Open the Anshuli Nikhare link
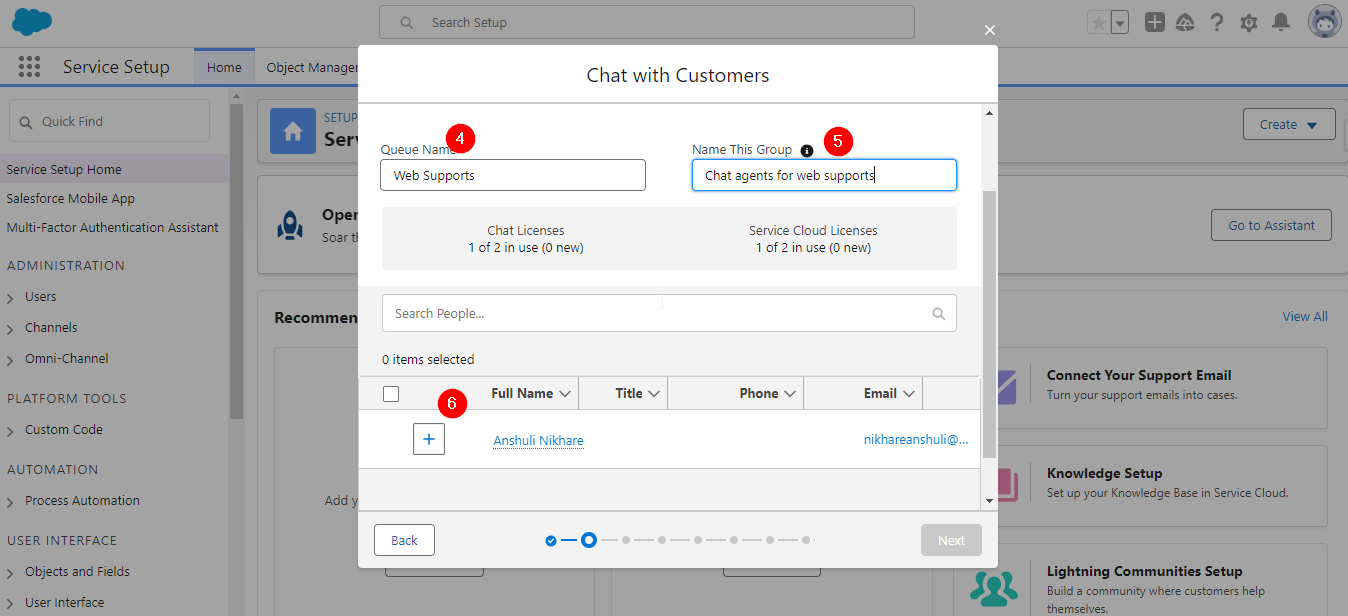This screenshot has width=1348, height=616. tap(538, 440)
